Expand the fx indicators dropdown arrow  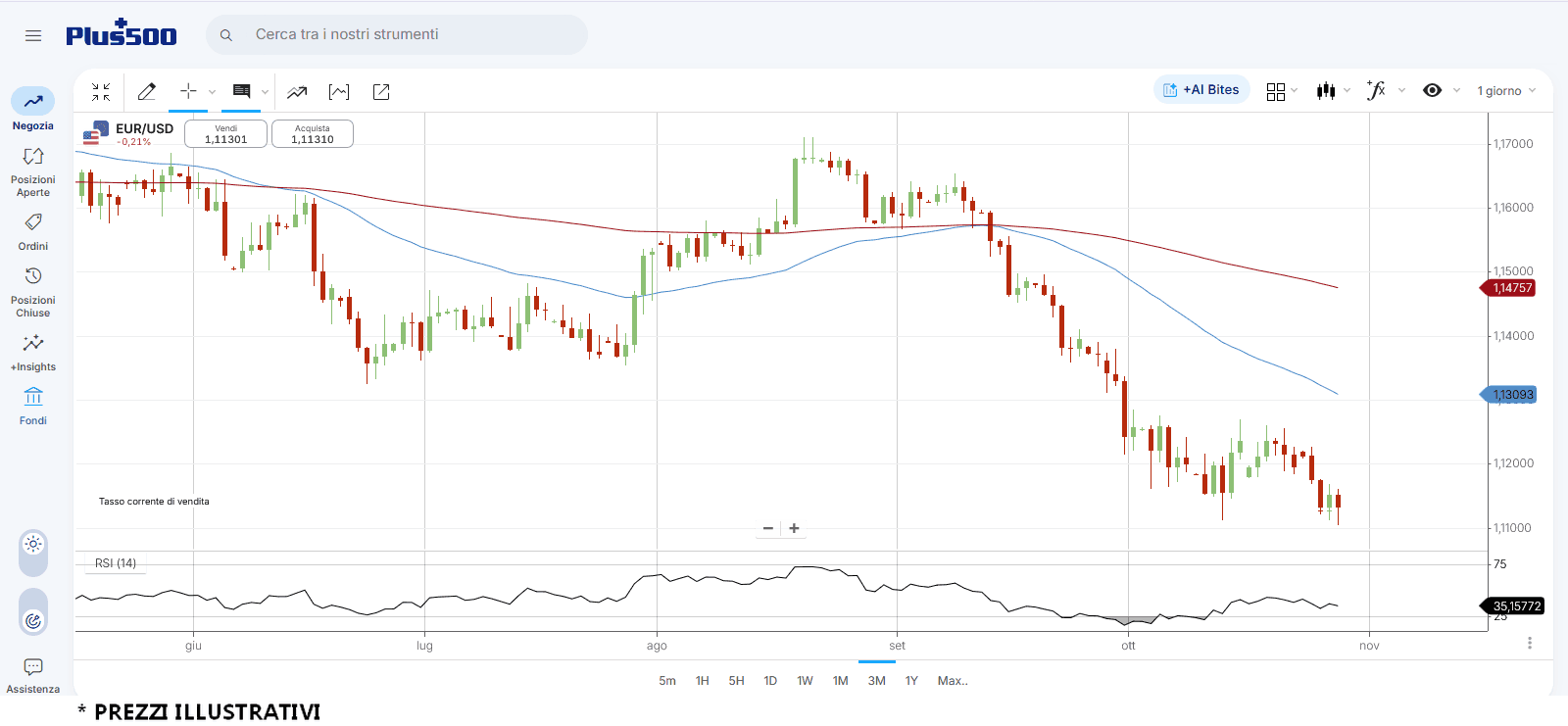pyautogui.click(x=1401, y=90)
